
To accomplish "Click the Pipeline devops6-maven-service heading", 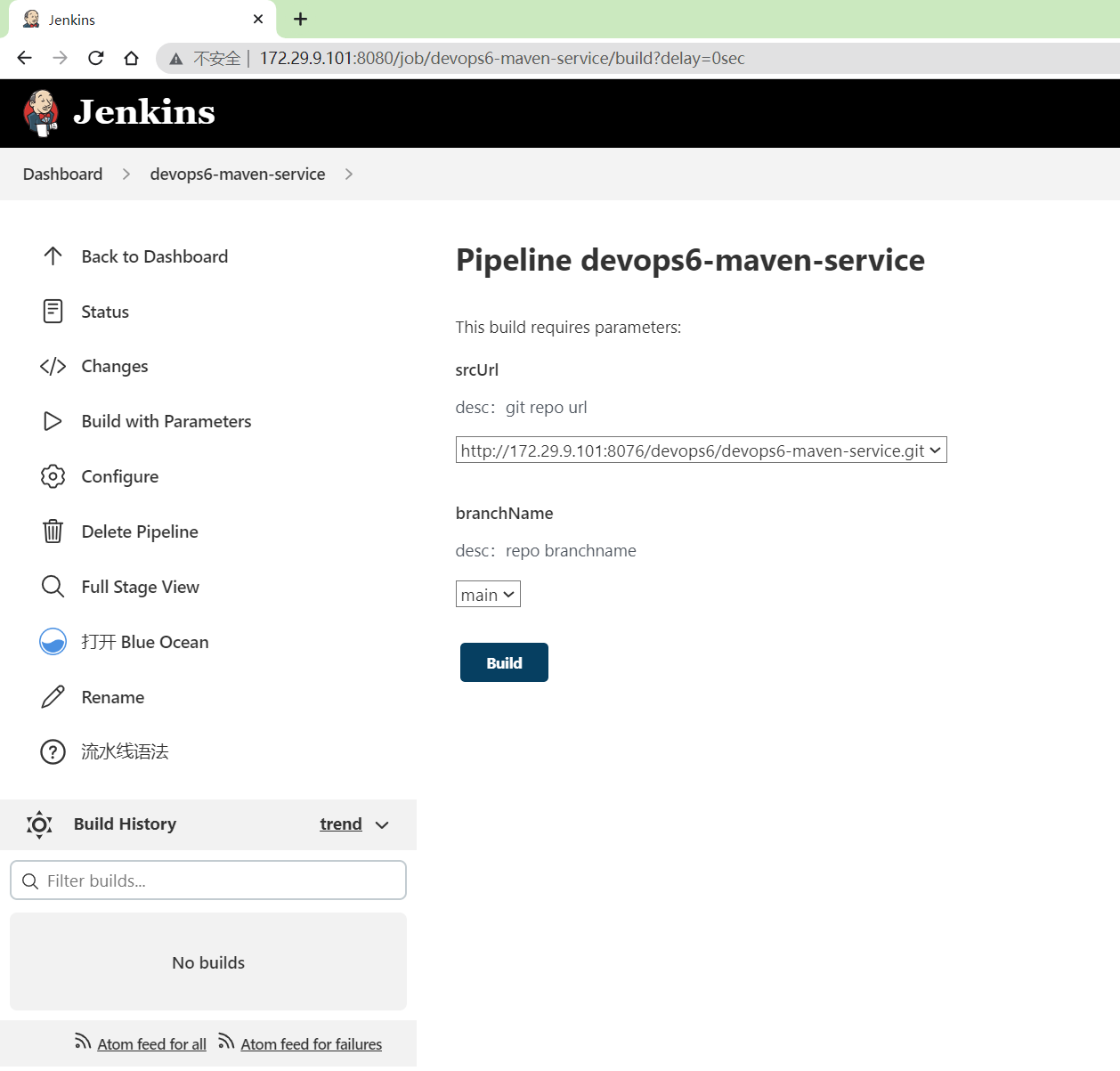I will point(690,260).
